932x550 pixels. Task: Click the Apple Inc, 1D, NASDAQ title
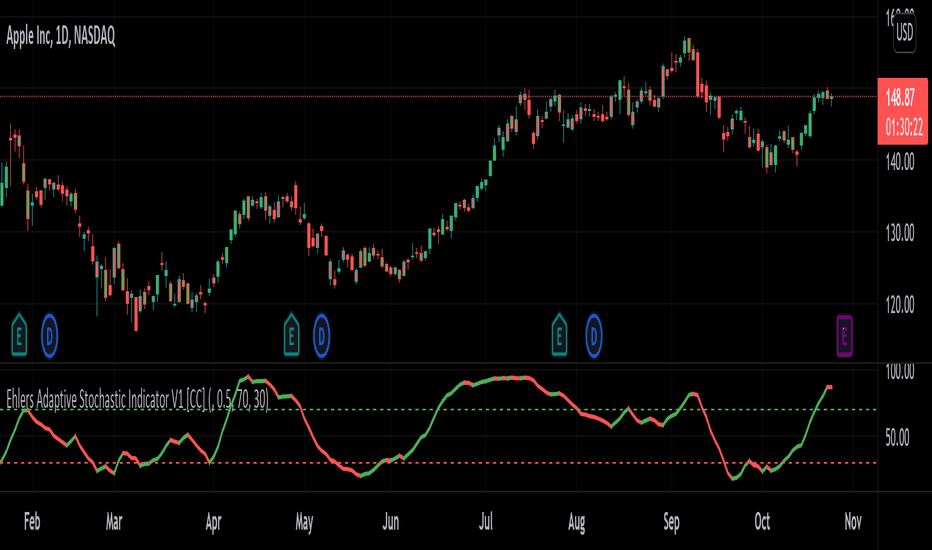pyautogui.click(x=61, y=37)
